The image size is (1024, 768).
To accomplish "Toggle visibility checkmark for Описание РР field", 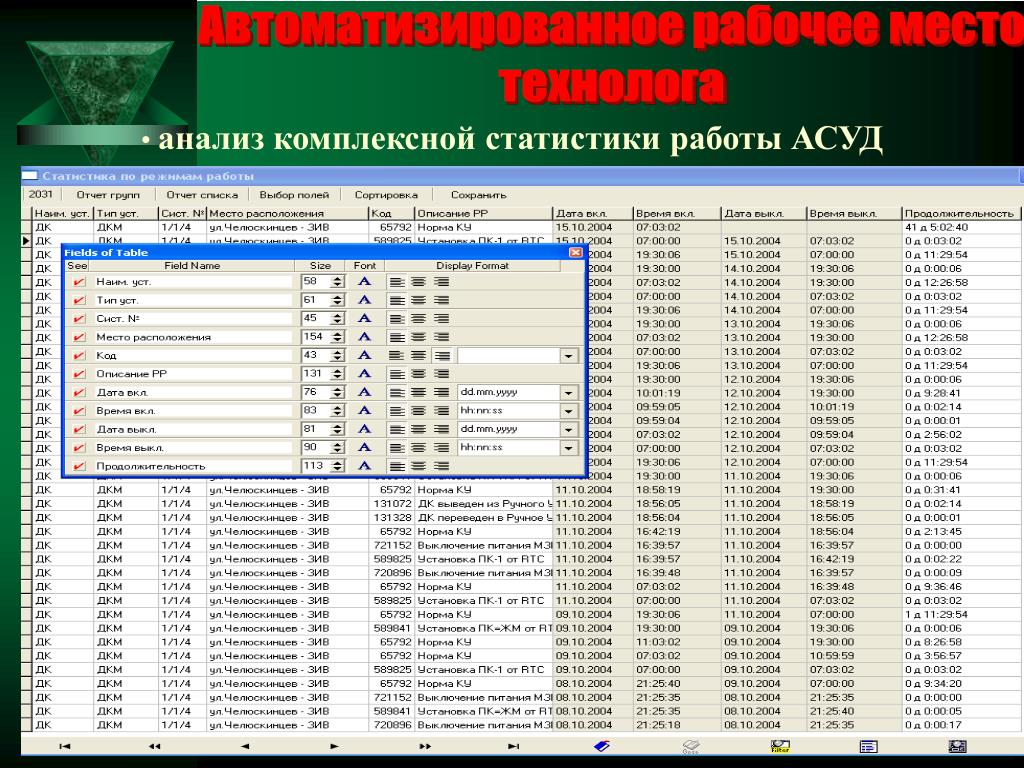I will point(79,374).
